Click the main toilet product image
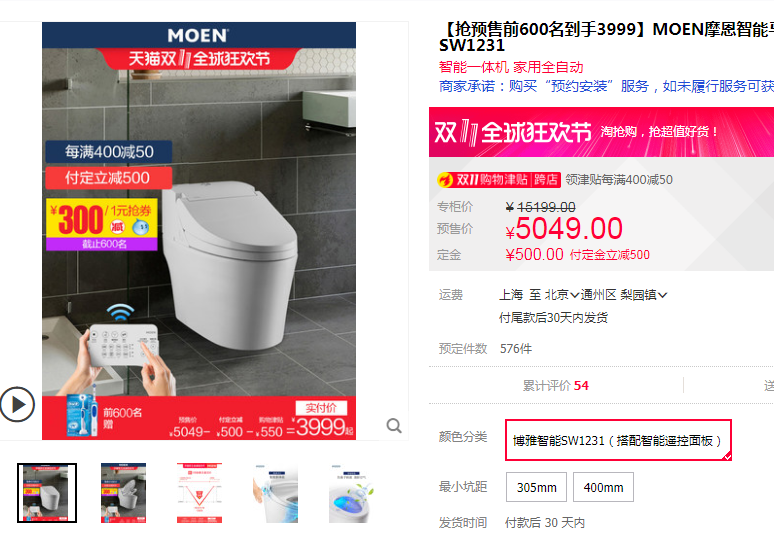Image resolution: width=774 pixels, height=537 pixels. [x=199, y=230]
